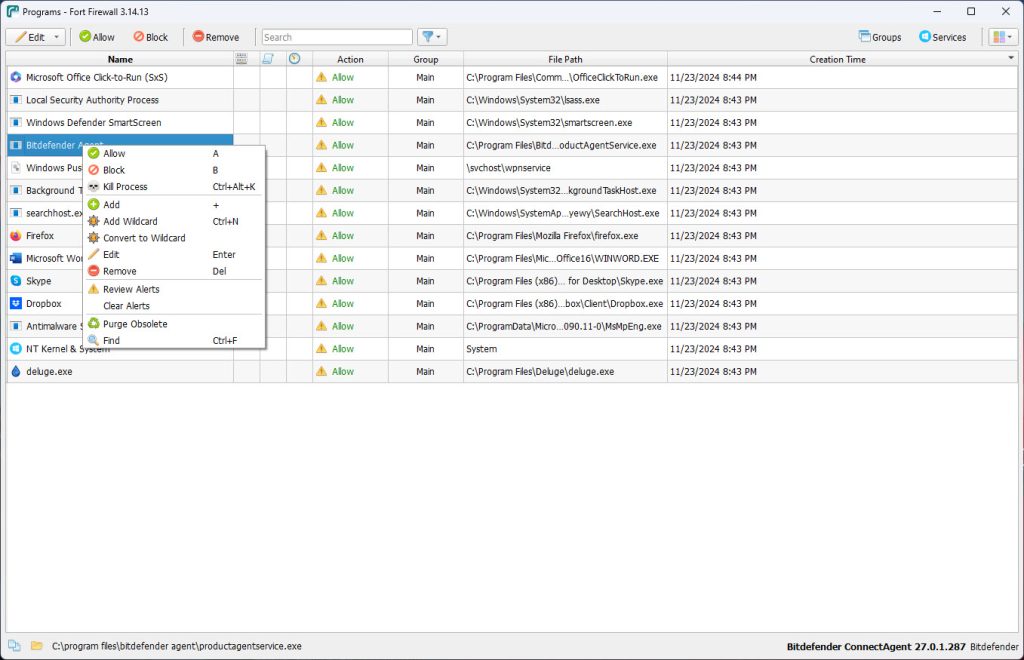The image size is (1024, 660).
Task: Open the colored-grid options dropdown at top right
Action: coord(1002,37)
